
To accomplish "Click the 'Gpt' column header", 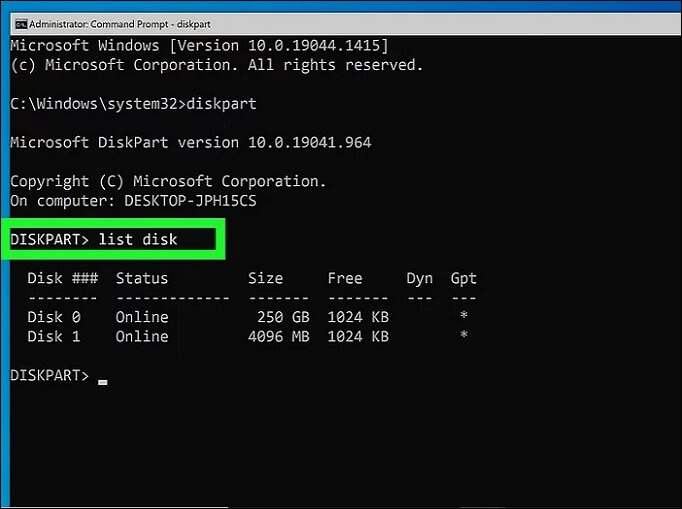I will [x=463, y=278].
